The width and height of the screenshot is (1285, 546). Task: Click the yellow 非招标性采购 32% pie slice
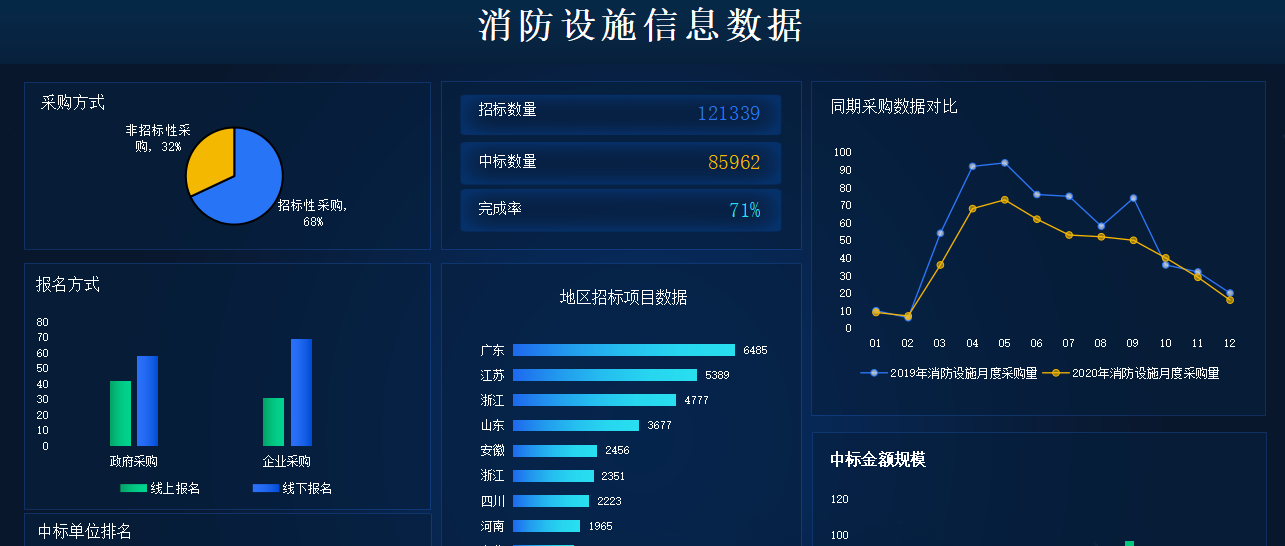point(210,160)
